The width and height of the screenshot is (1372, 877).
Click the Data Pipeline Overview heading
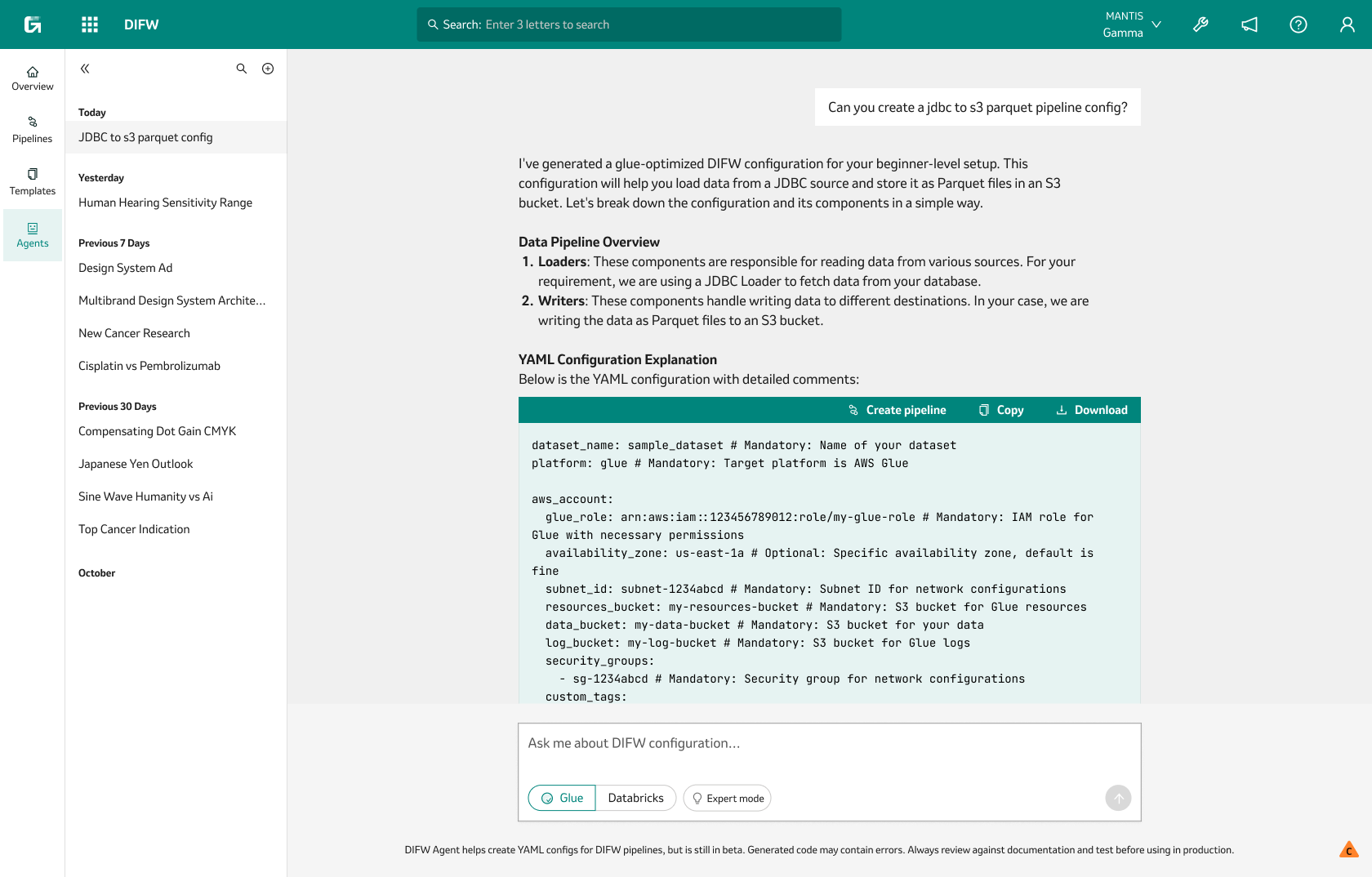click(x=589, y=242)
